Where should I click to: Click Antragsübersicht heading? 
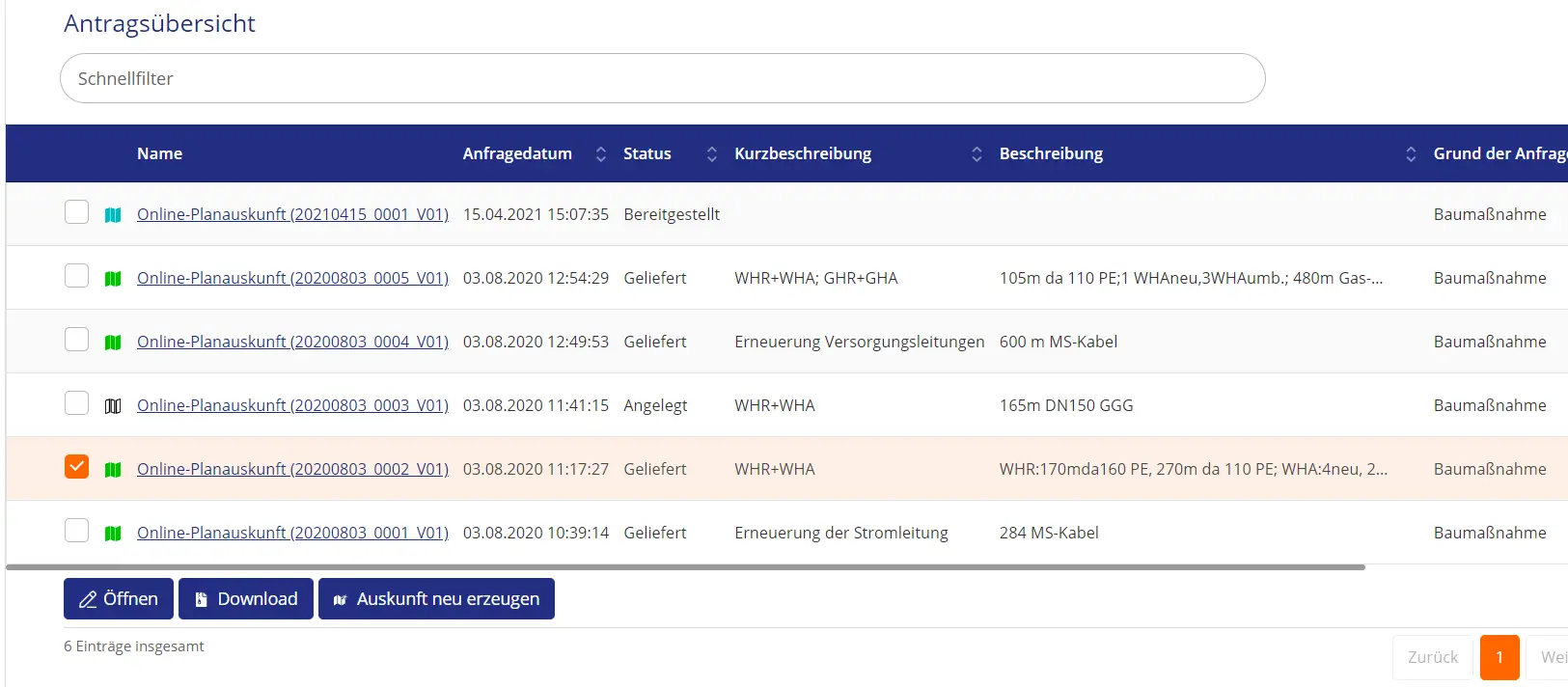[x=159, y=23]
